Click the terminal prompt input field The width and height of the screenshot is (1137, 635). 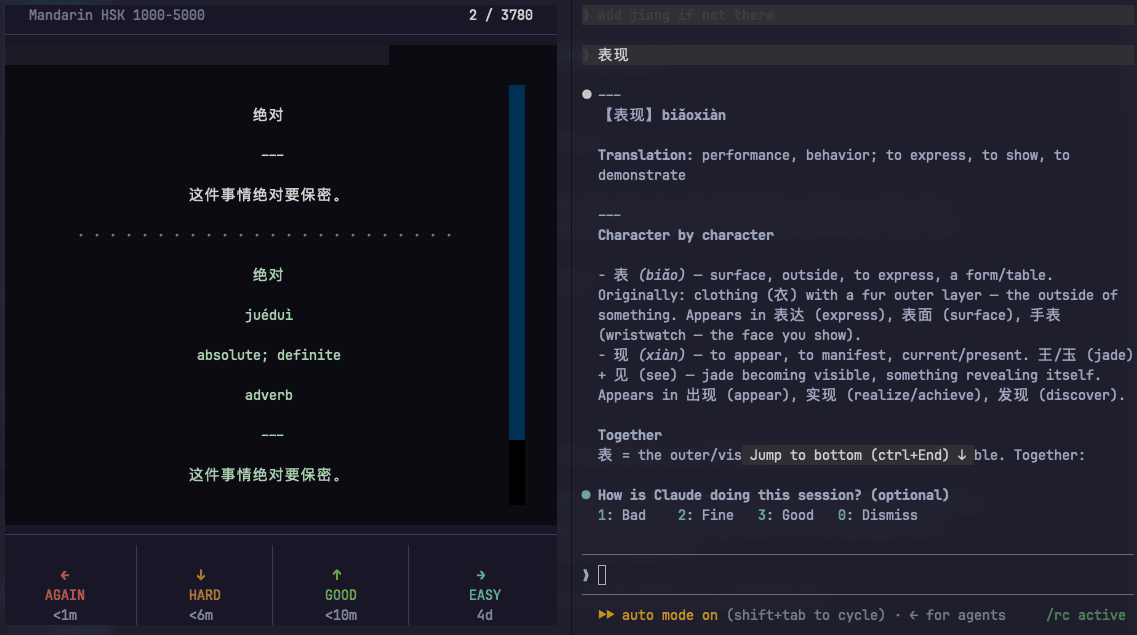[x=858, y=575]
